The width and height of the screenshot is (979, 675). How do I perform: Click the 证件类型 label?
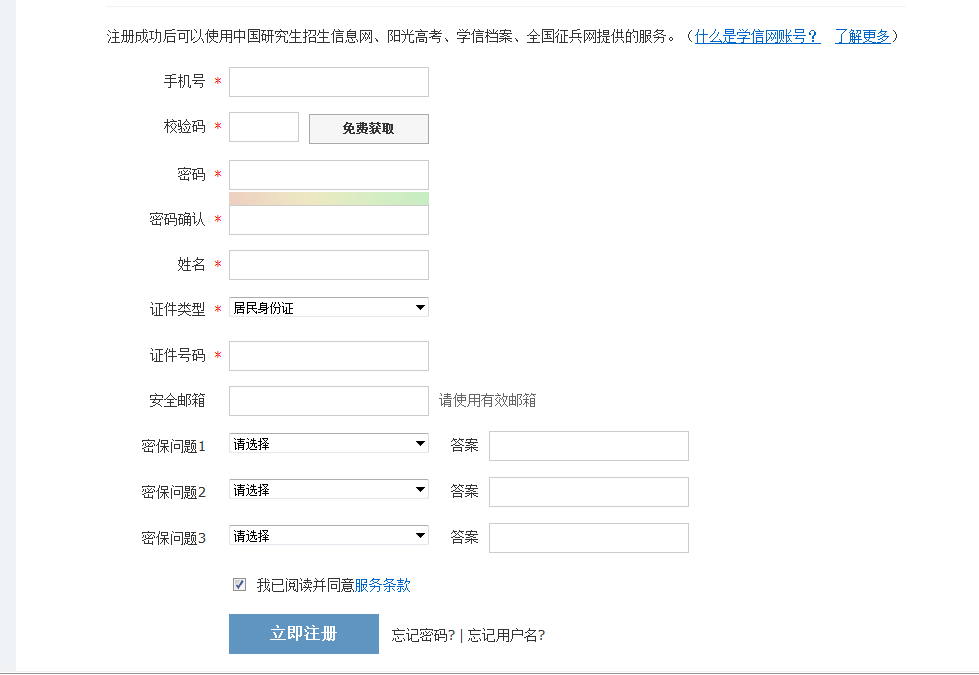click(177, 309)
